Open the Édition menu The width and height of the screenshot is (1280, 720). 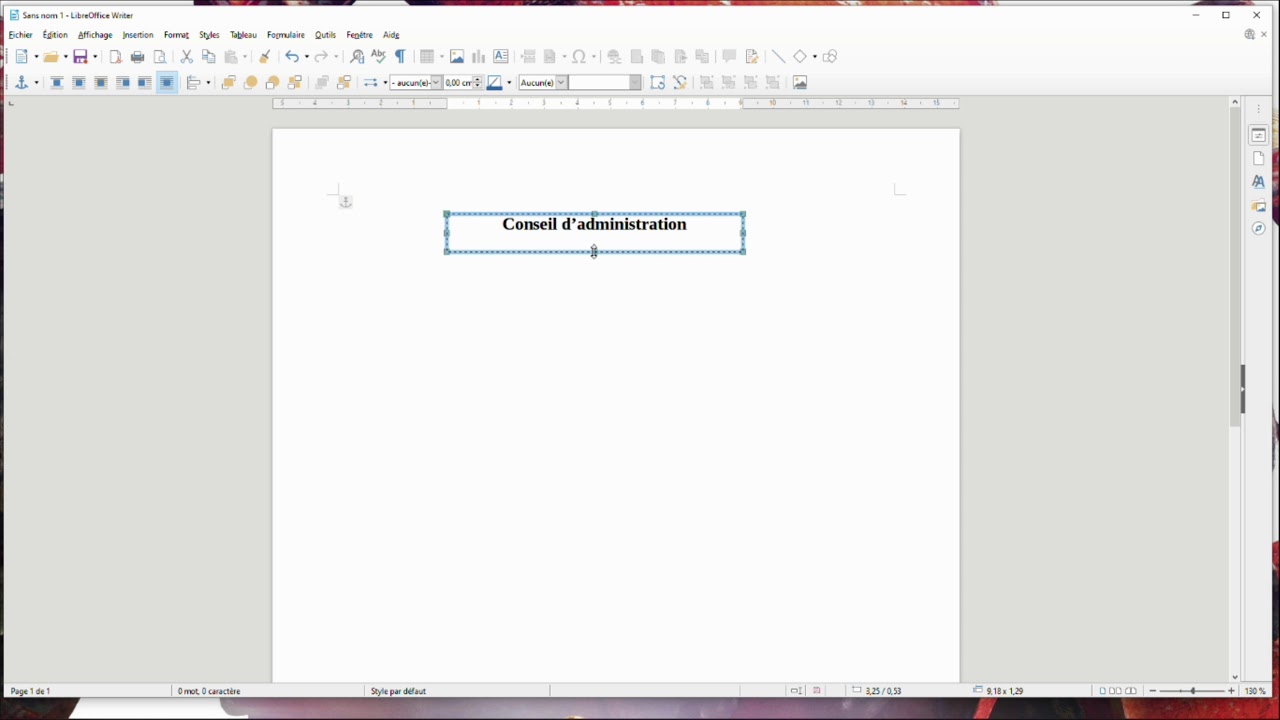tap(55, 35)
